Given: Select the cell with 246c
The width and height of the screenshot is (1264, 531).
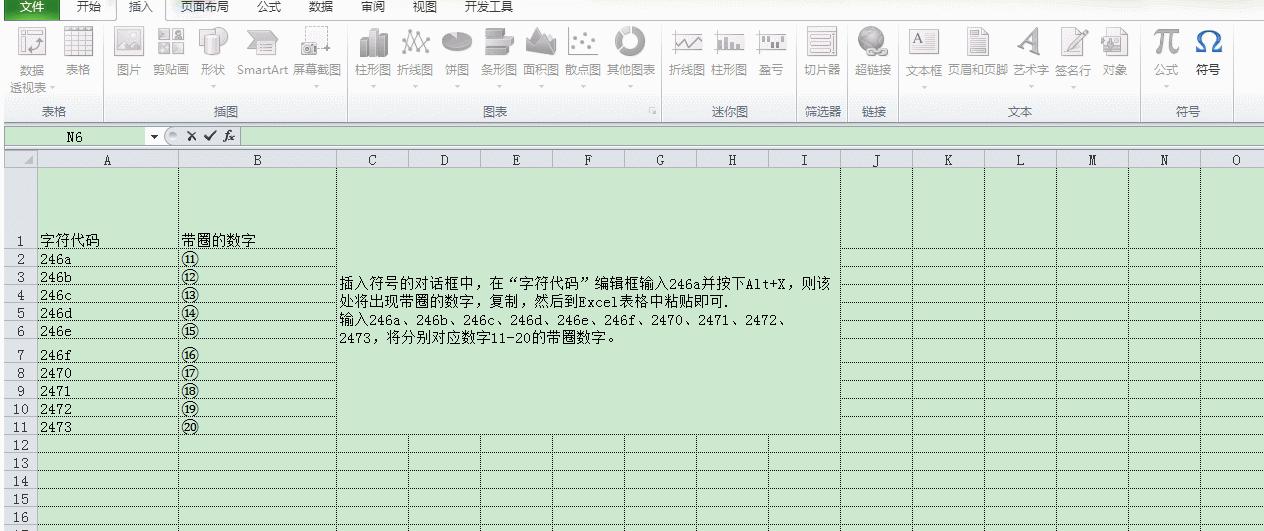Looking at the screenshot, I should pos(108,294).
